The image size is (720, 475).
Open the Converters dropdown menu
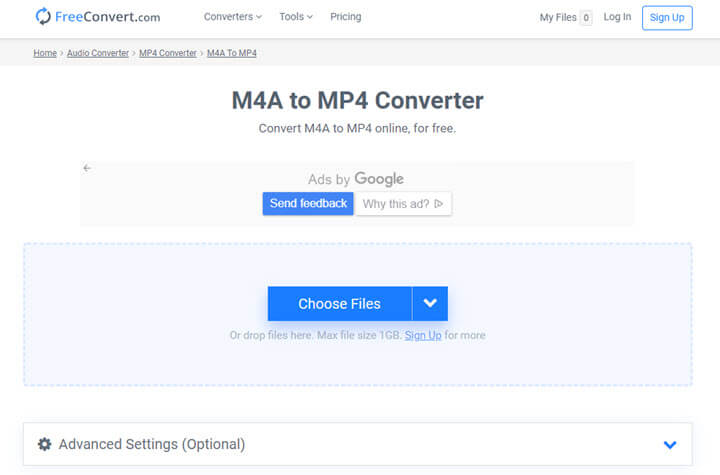[232, 17]
